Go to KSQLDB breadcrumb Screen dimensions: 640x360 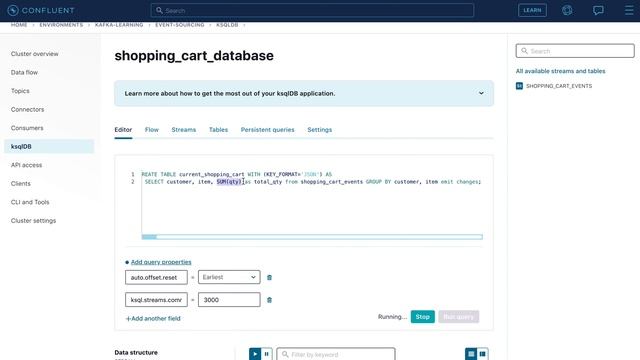[227, 25]
